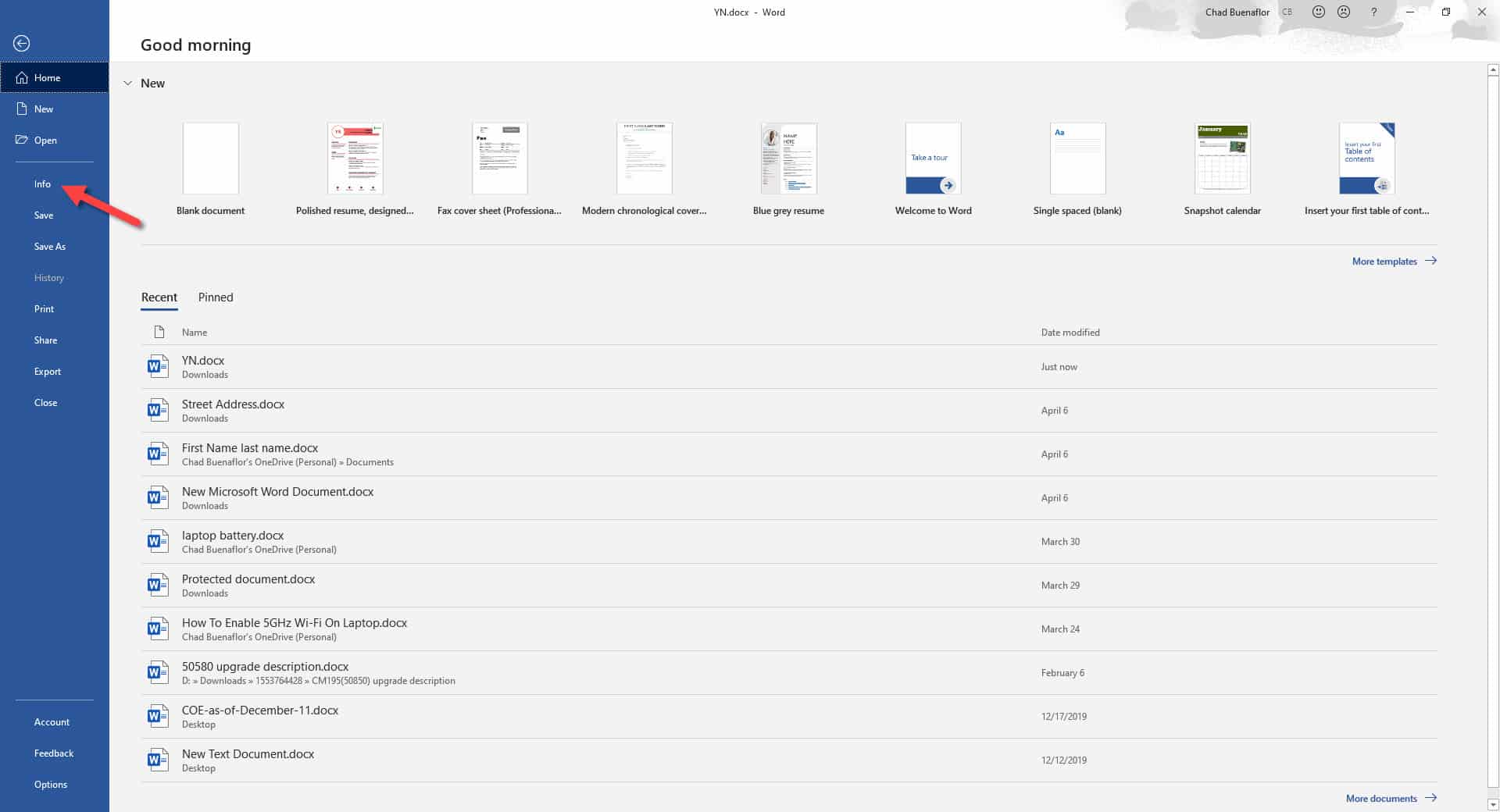1500x812 pixels.
Task: Choose Insert your first table of contents template
Action: coord(1366,169)
